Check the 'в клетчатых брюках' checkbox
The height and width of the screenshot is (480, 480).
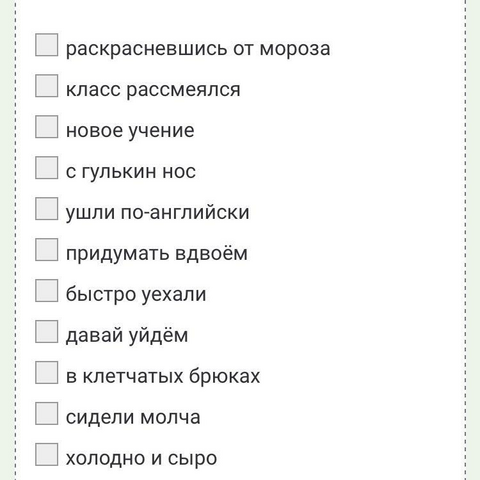coord(47,373)
